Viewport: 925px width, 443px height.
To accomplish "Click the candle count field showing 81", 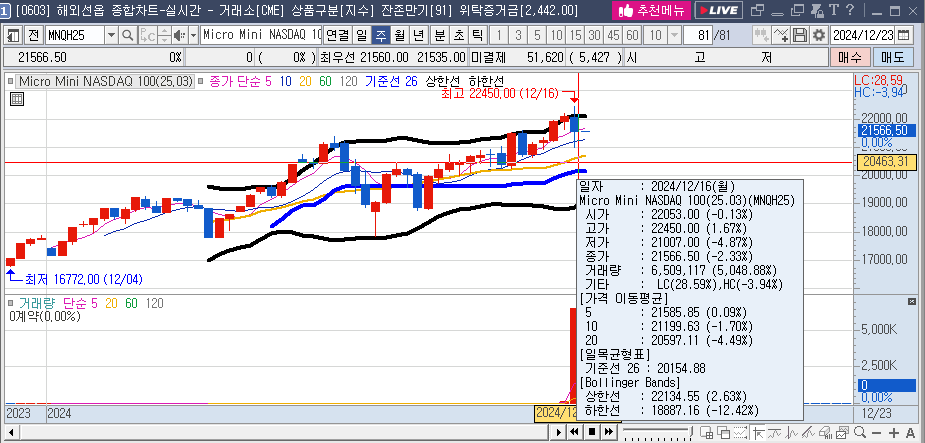I will click(698, 35).
